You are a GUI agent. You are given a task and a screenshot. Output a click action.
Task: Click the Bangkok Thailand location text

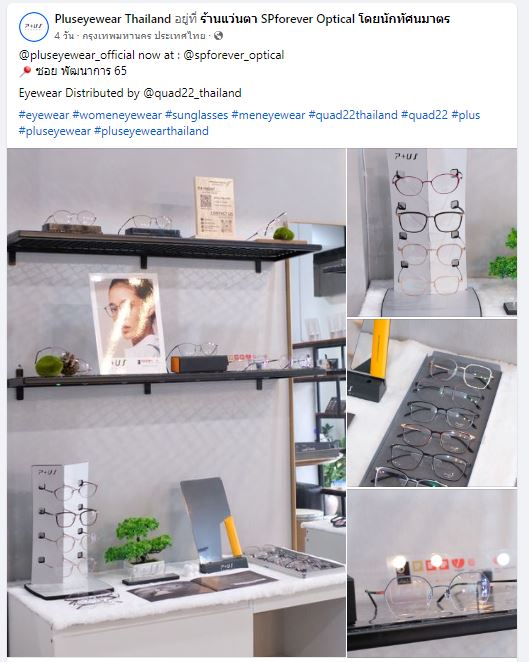point(144,36)
